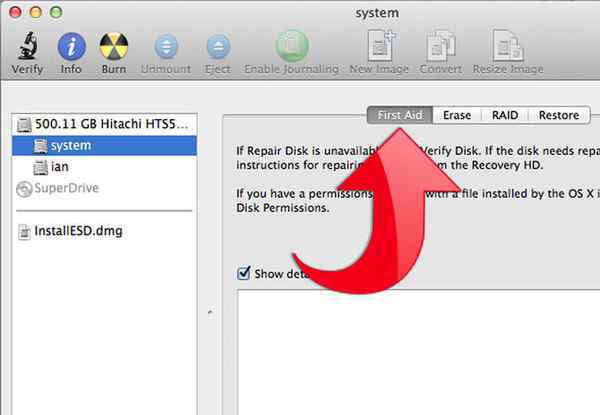Click the Eject toolbar icon
Viewport: 600px width, 415px height.
click(218, 46)
